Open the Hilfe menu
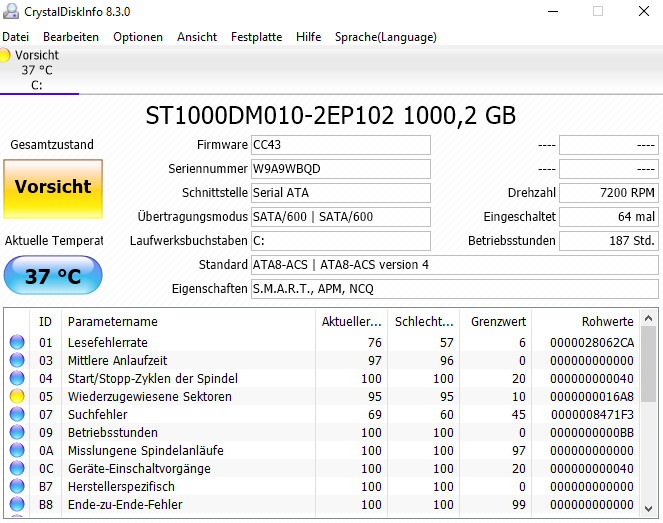The width and height of the screenshot is (663, 523). [308, 37]
